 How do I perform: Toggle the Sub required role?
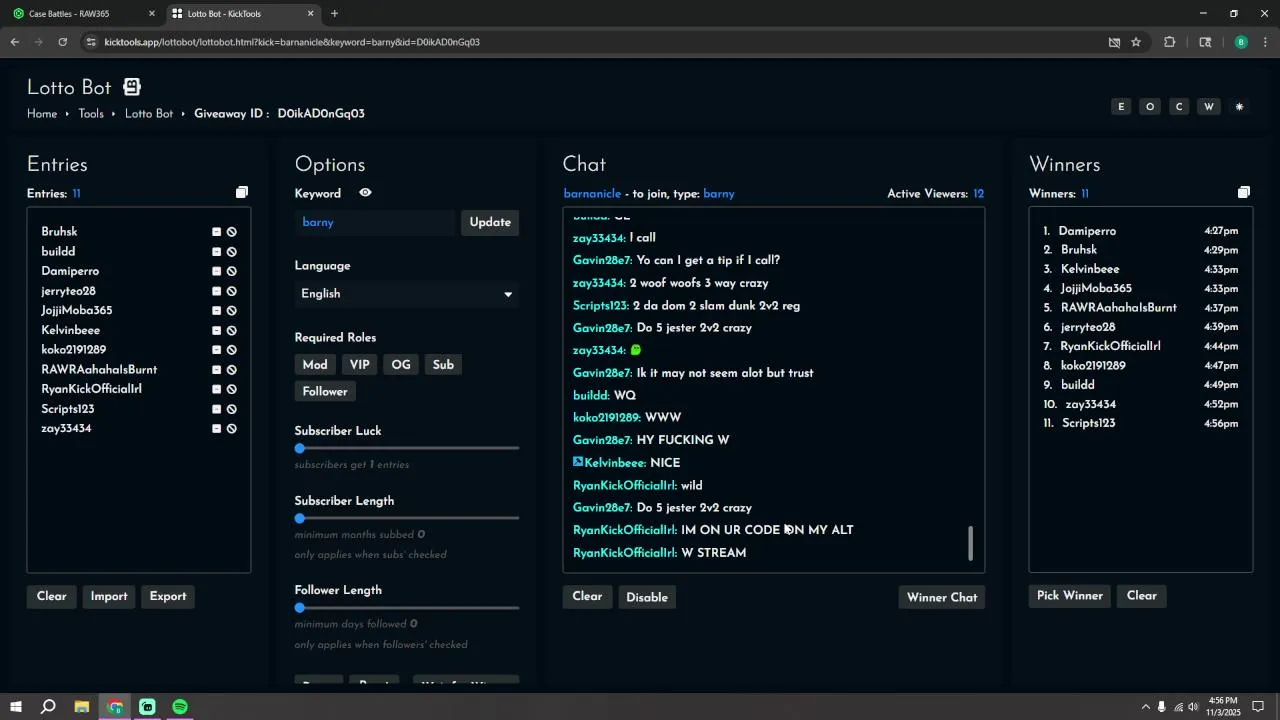coord(443,365)
